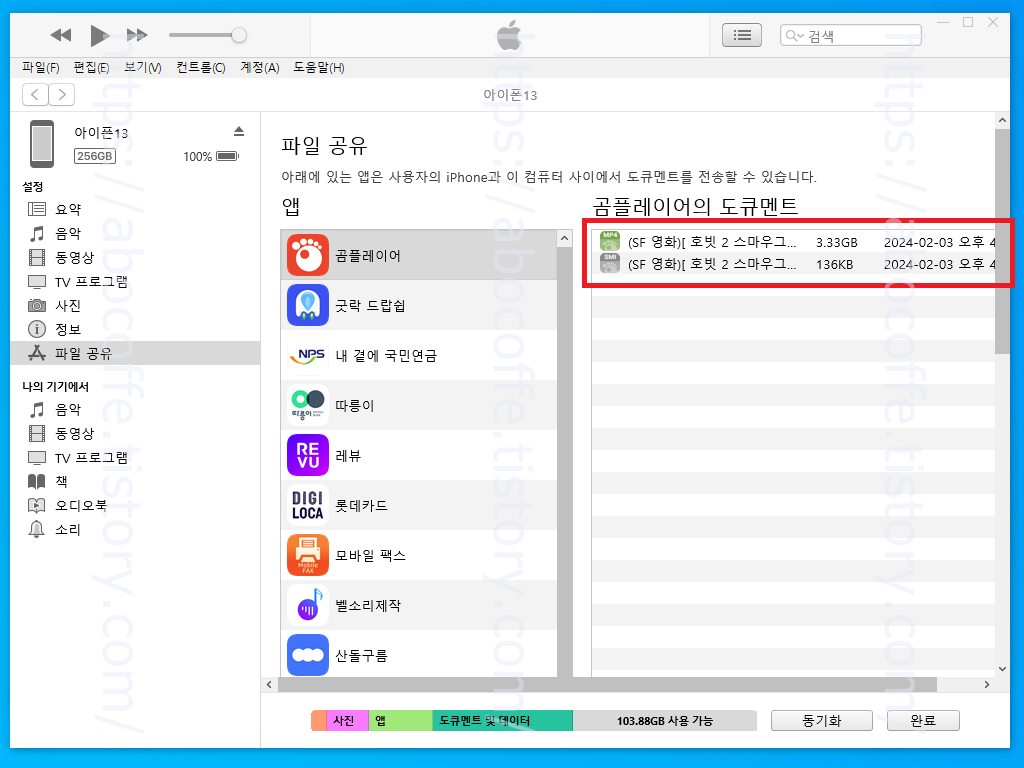Click main pane scroll down arrow

coord(1002,669)
